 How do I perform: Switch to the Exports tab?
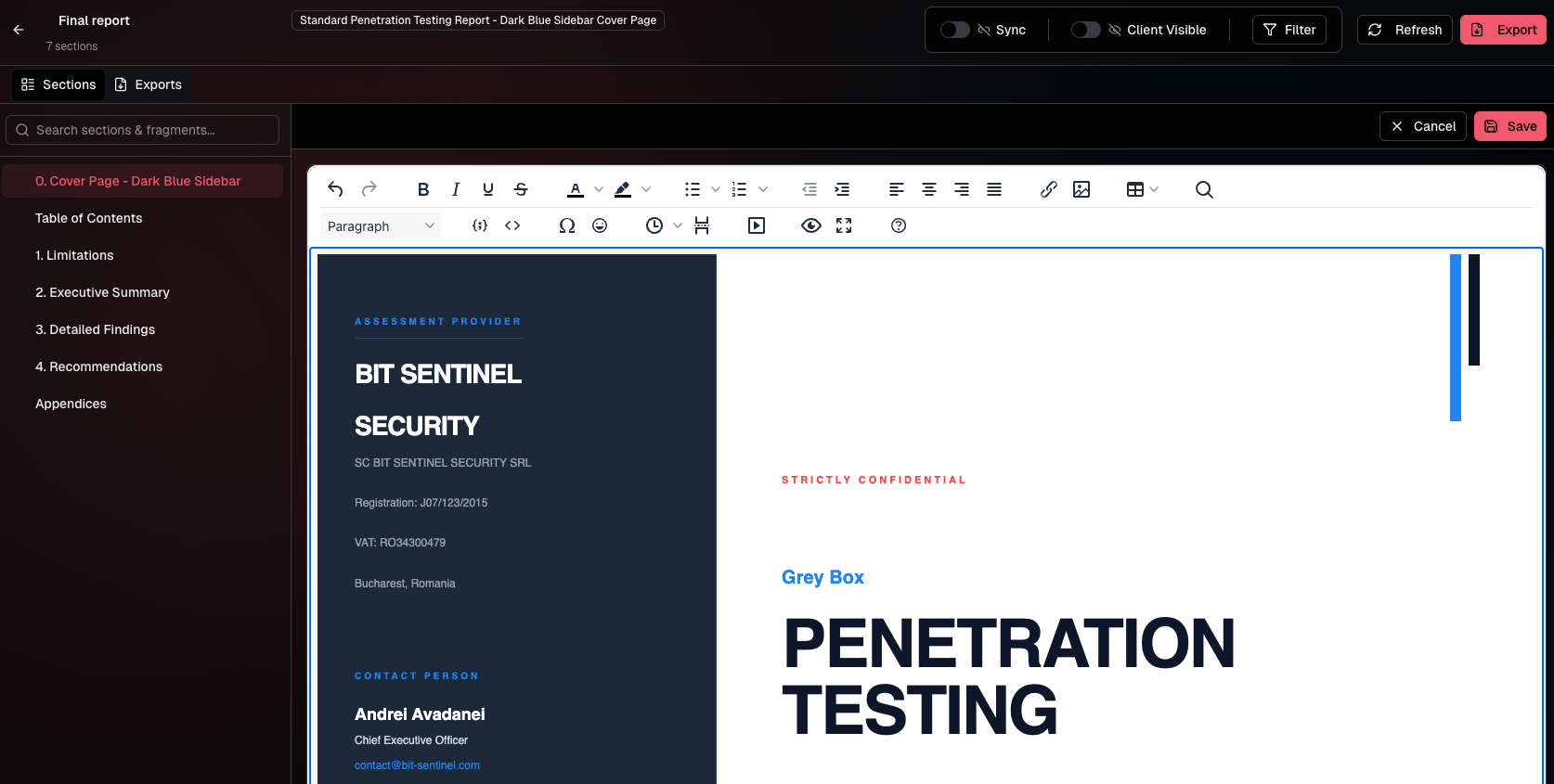pos(149,84)
